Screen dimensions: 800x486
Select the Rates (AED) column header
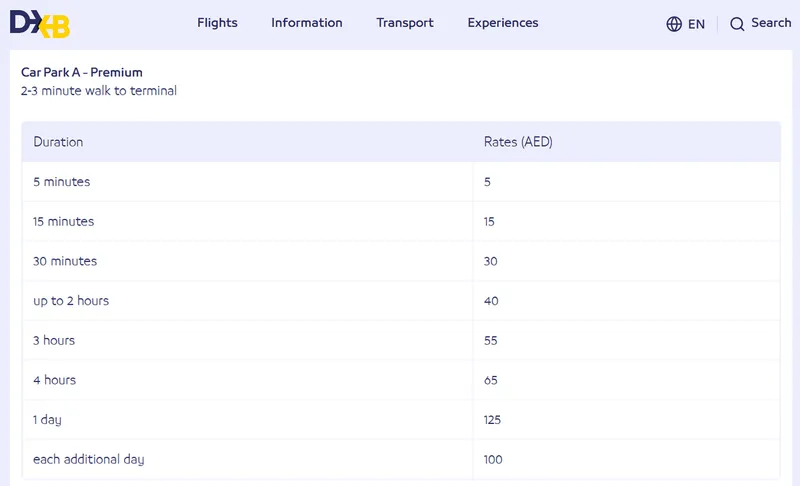(518, 142)
